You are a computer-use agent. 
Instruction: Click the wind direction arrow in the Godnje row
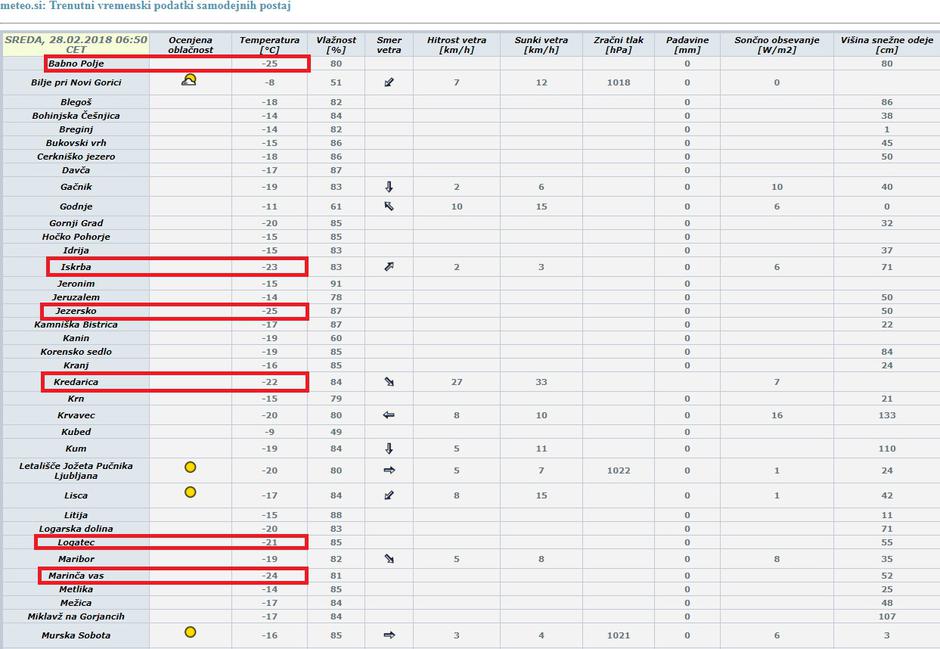point(389,206)
